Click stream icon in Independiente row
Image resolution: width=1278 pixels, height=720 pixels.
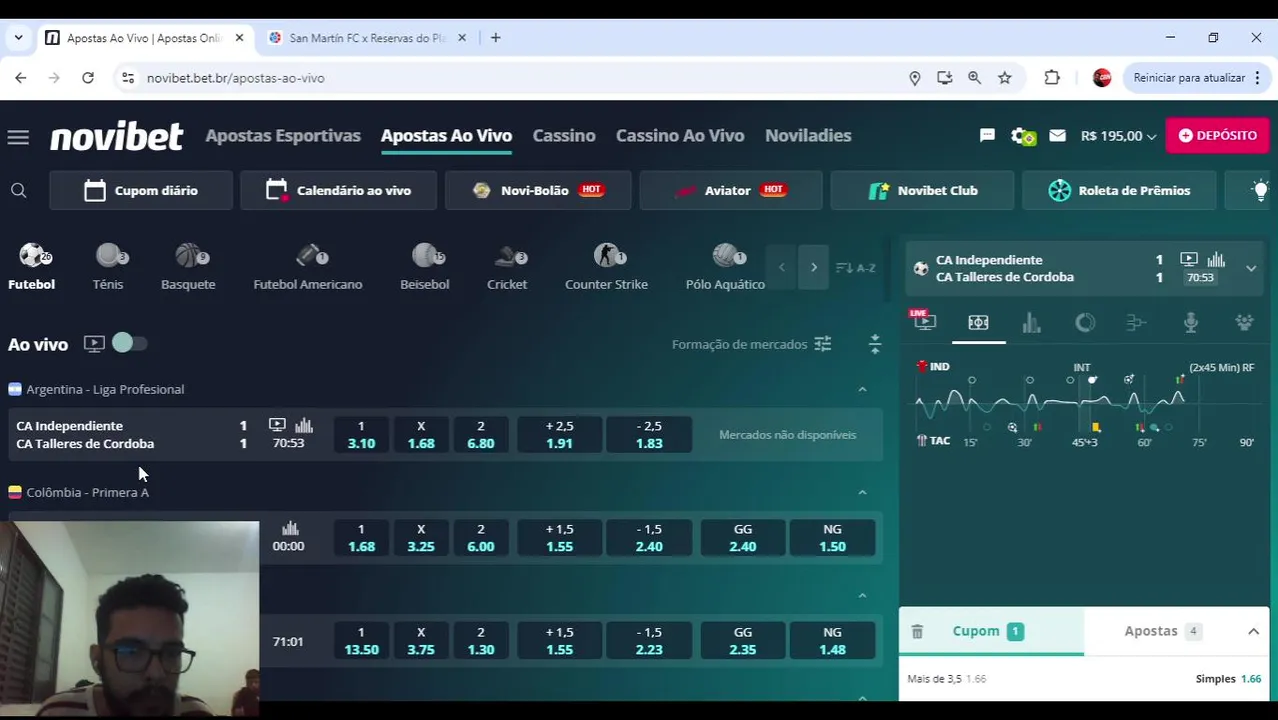[x=277, y=425]
